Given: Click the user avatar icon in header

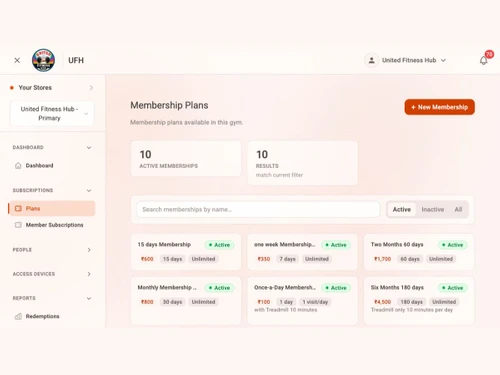Looking at the screenshot, I should coord(371,60).
